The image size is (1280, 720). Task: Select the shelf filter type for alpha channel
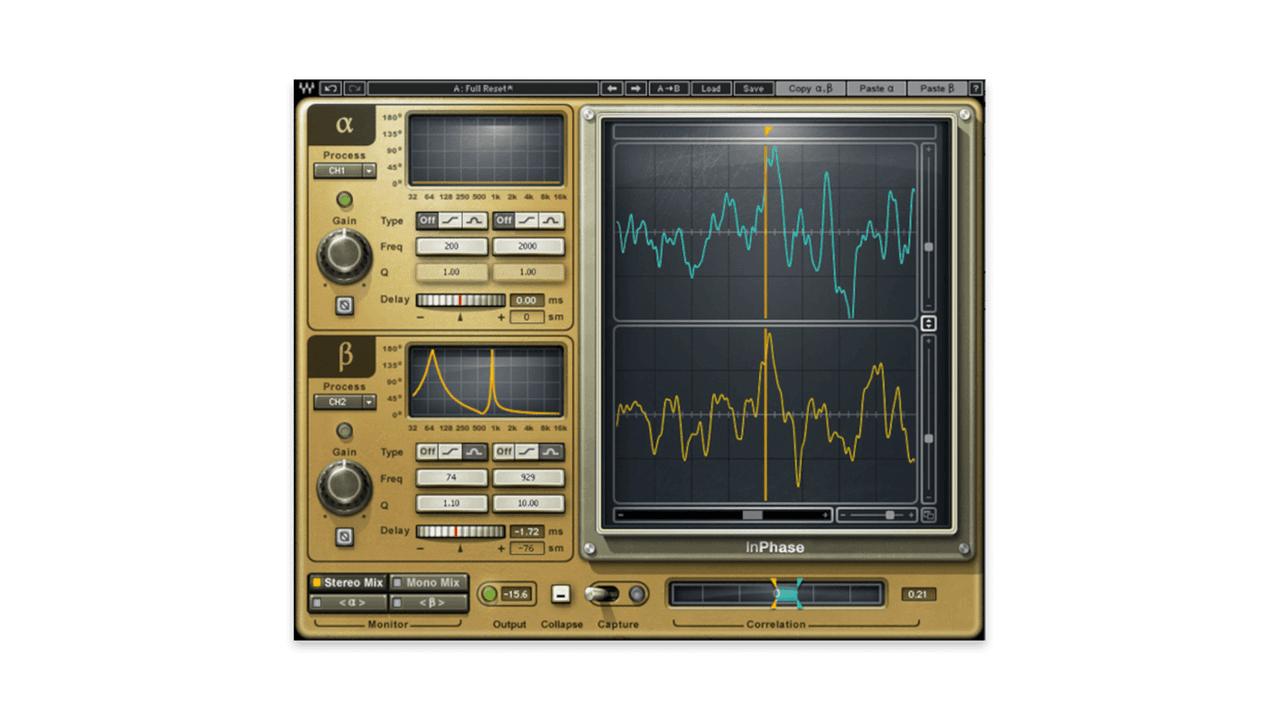pos(450,221)
